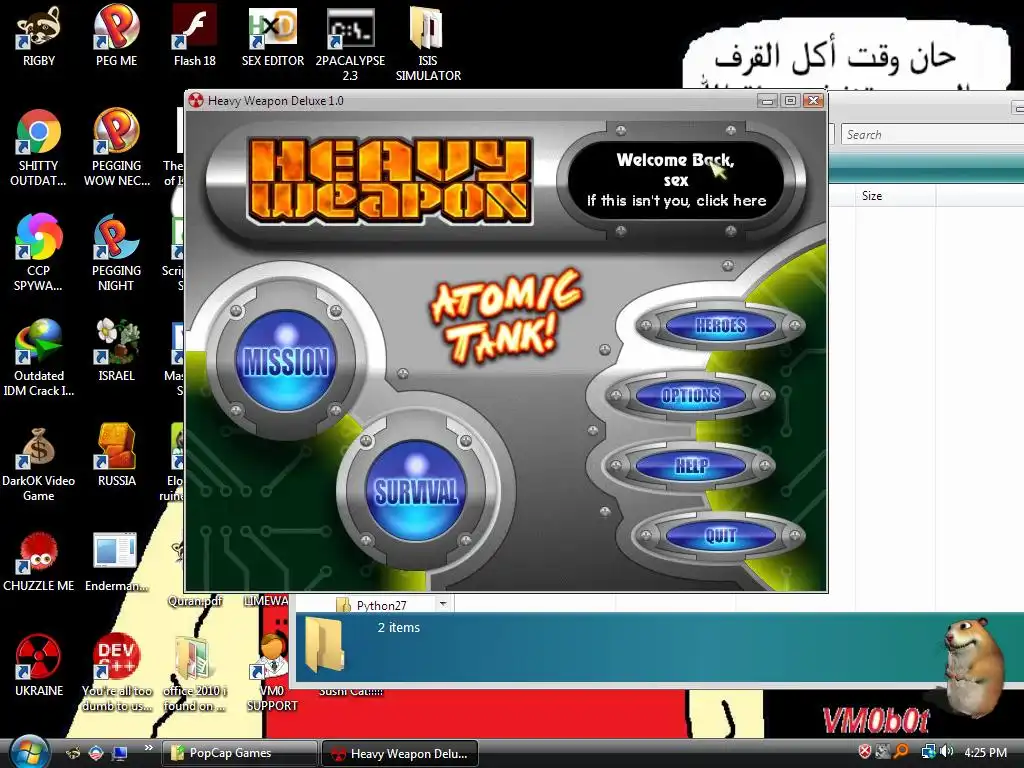Open the Outdated IDM Crack shortcut

pyautogui.click(x=39, y=358)
